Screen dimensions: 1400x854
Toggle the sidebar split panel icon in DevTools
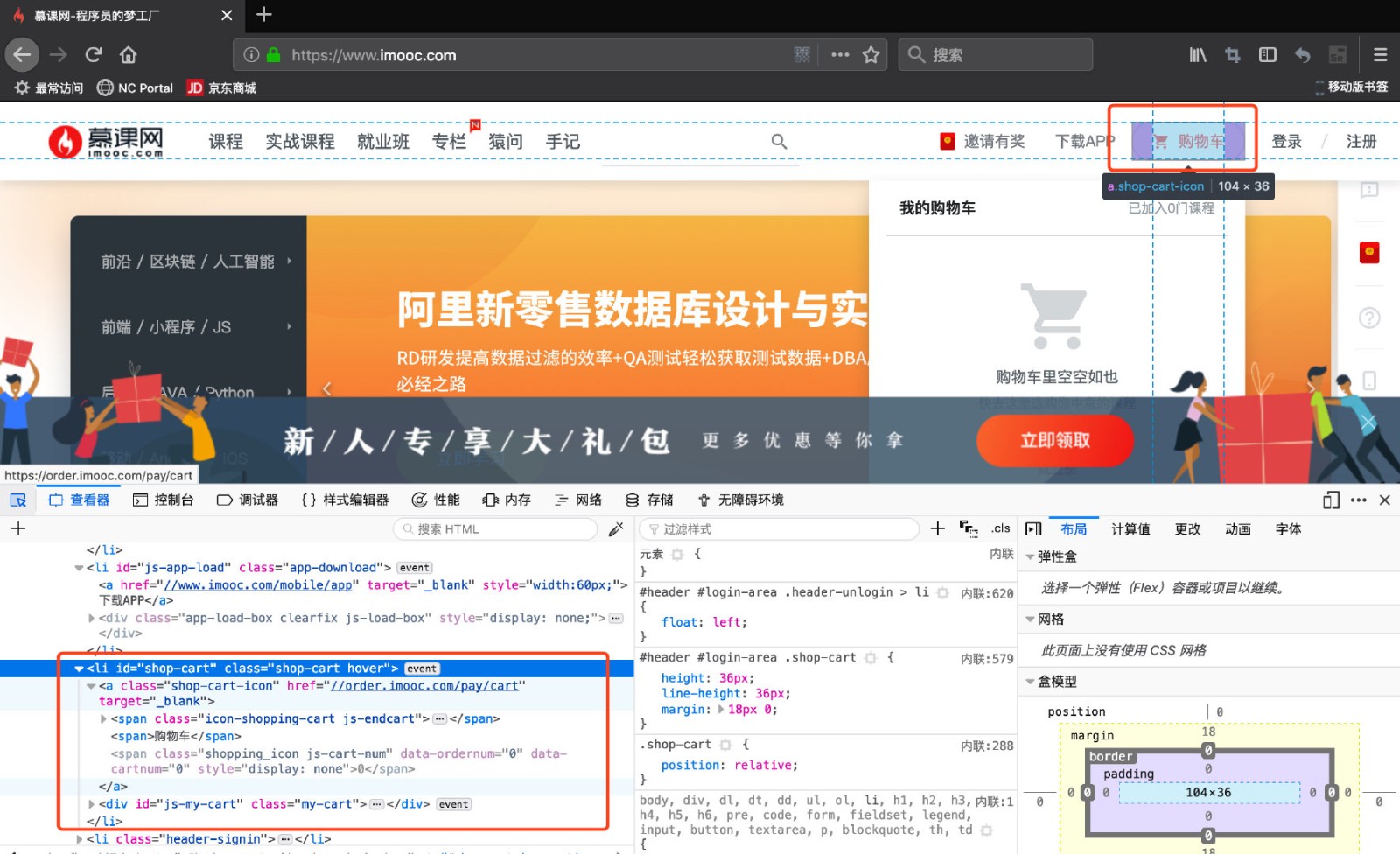(x=1033, y=528)
